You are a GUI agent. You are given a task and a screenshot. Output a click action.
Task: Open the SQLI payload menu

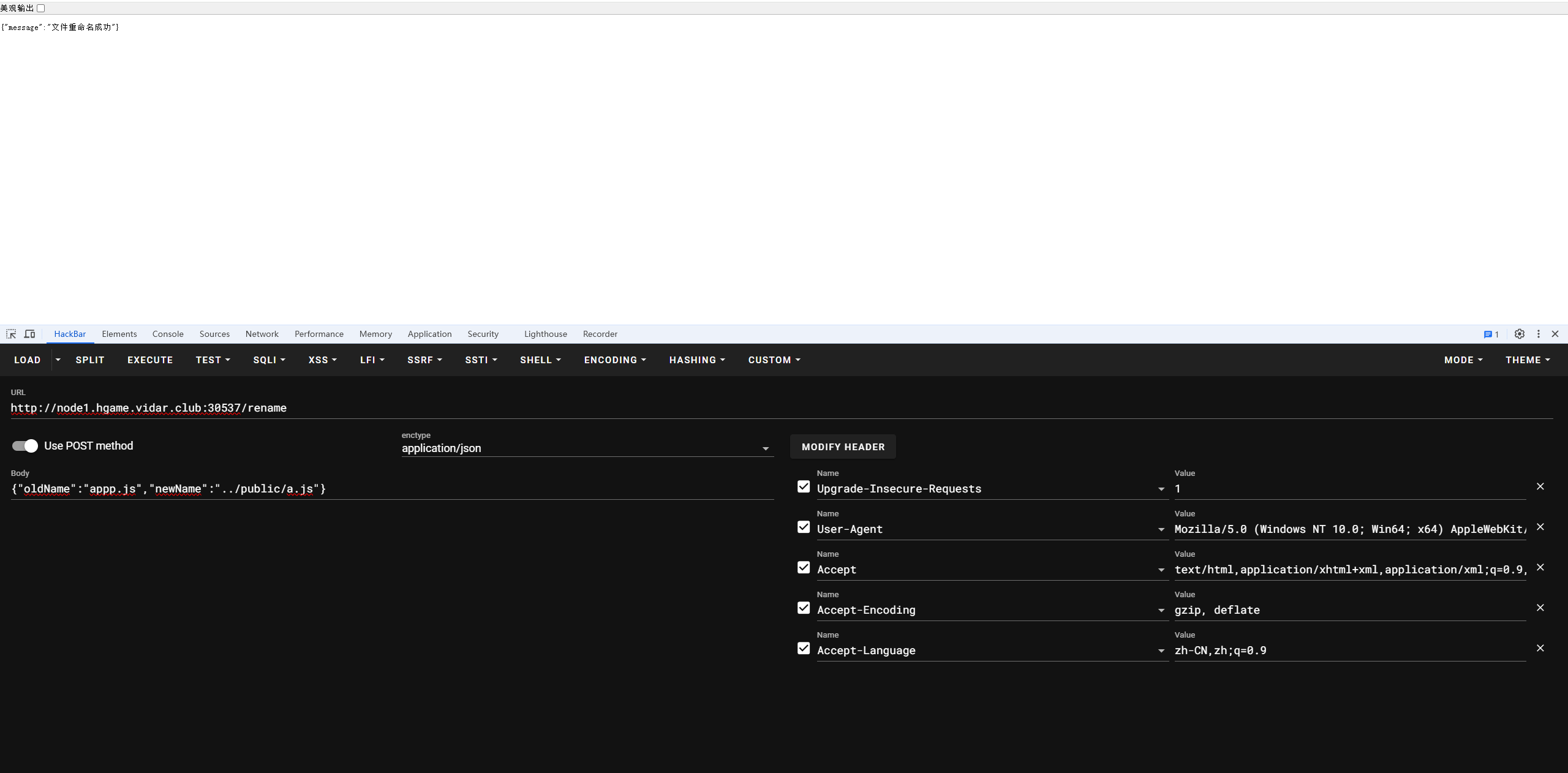pyautogui.click(x=269, y=360)
